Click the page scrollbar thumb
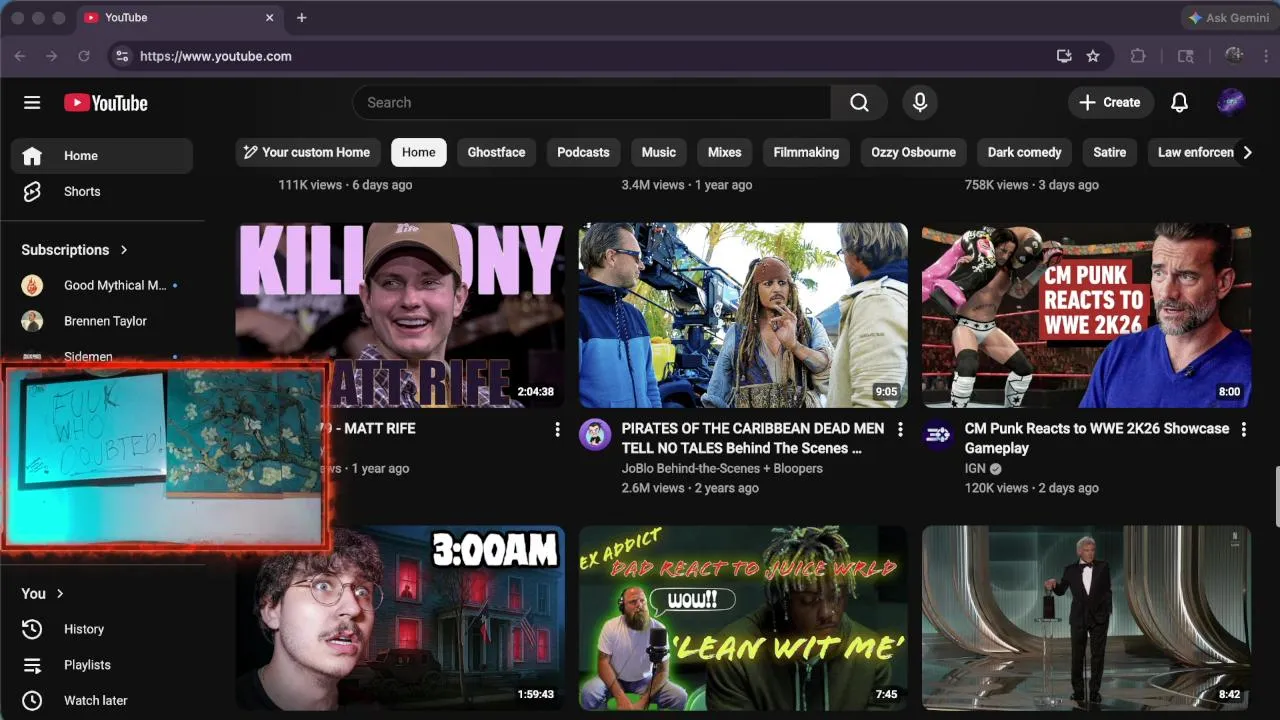 [1275, 496]
